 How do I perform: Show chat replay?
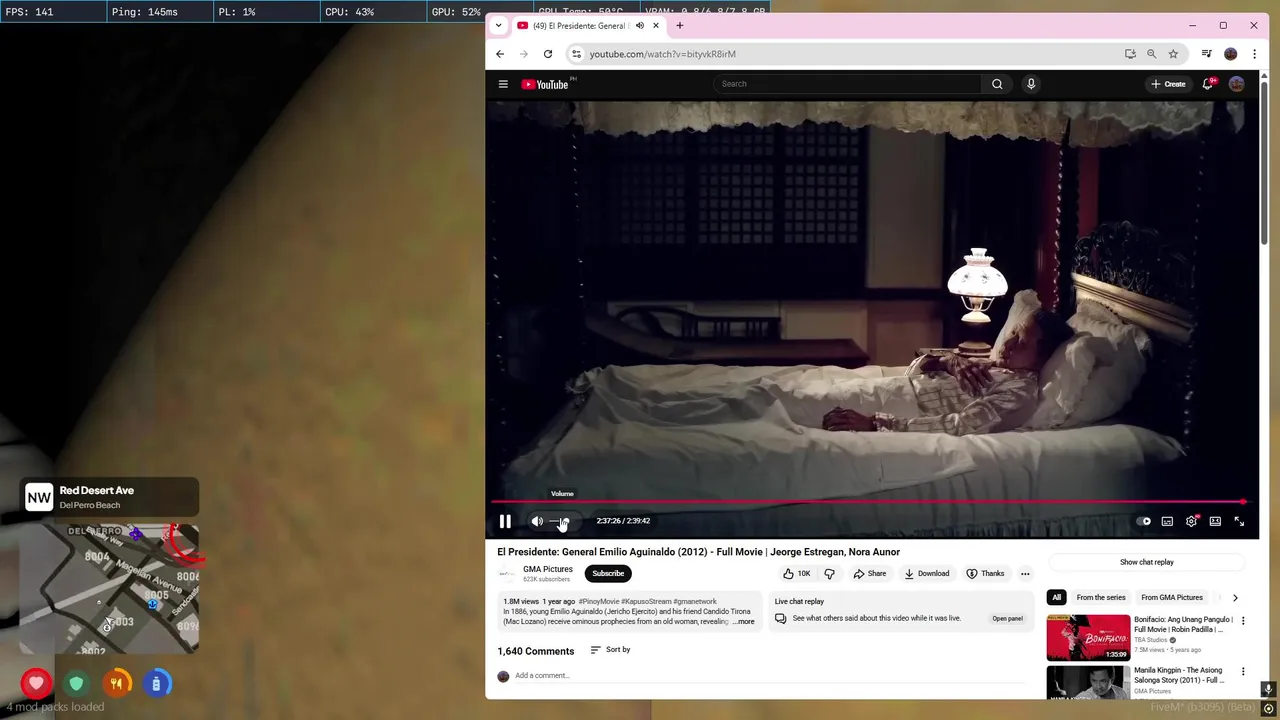(1147, 562)
